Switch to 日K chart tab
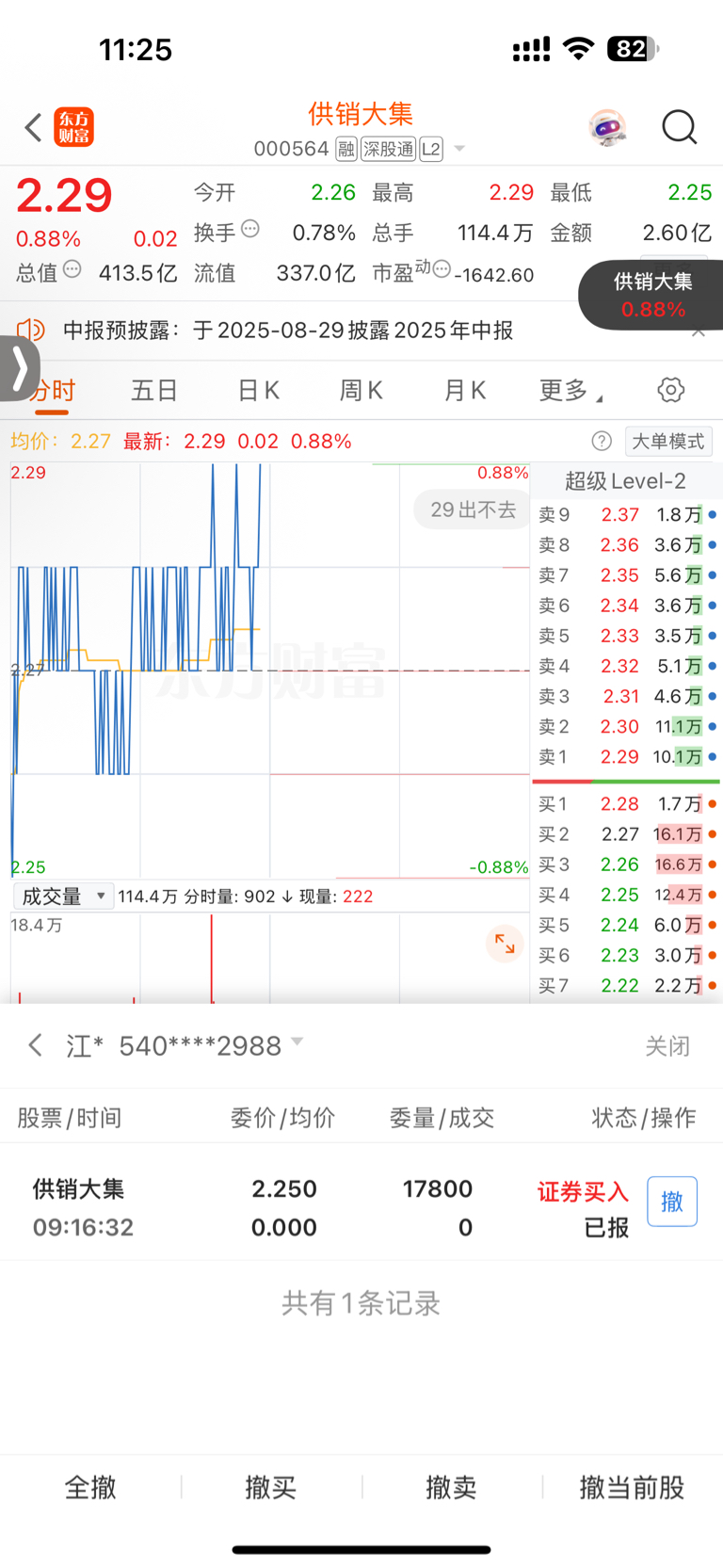The image size is (723, 1568). pyautogui.click(x=258, y=391)
